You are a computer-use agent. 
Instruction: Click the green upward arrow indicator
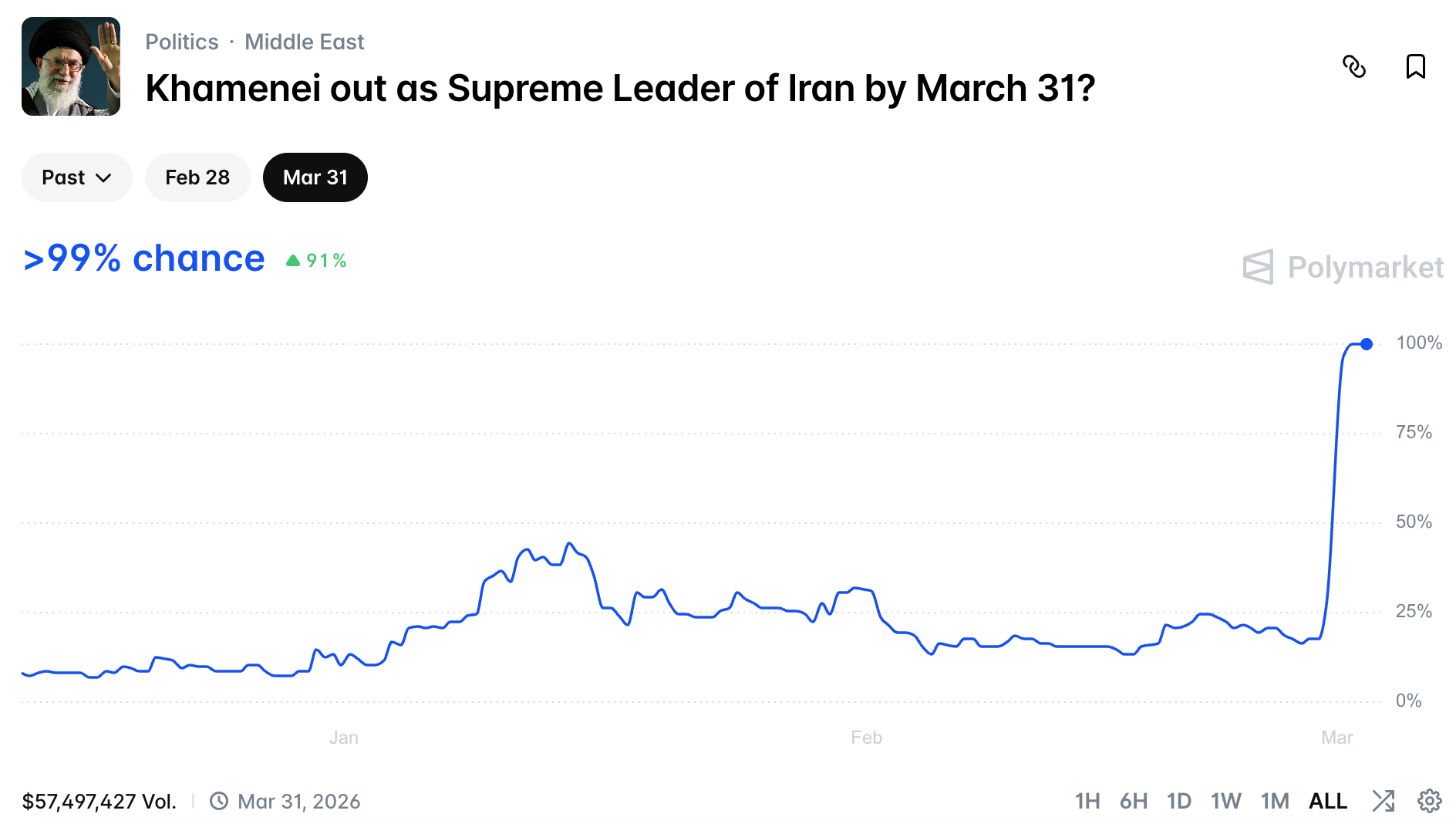pos(293,260)
